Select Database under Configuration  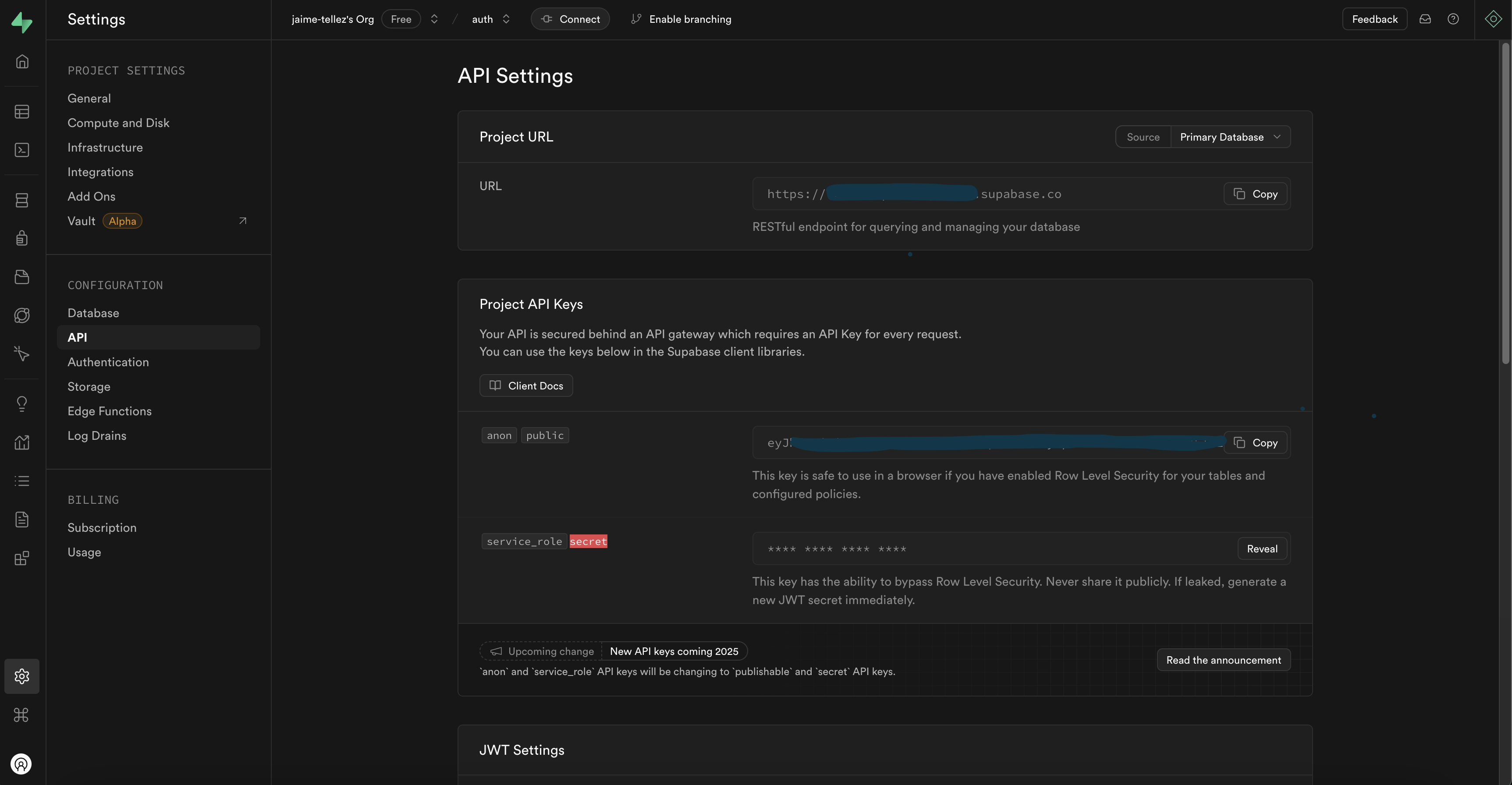click(x=93, y=313)
